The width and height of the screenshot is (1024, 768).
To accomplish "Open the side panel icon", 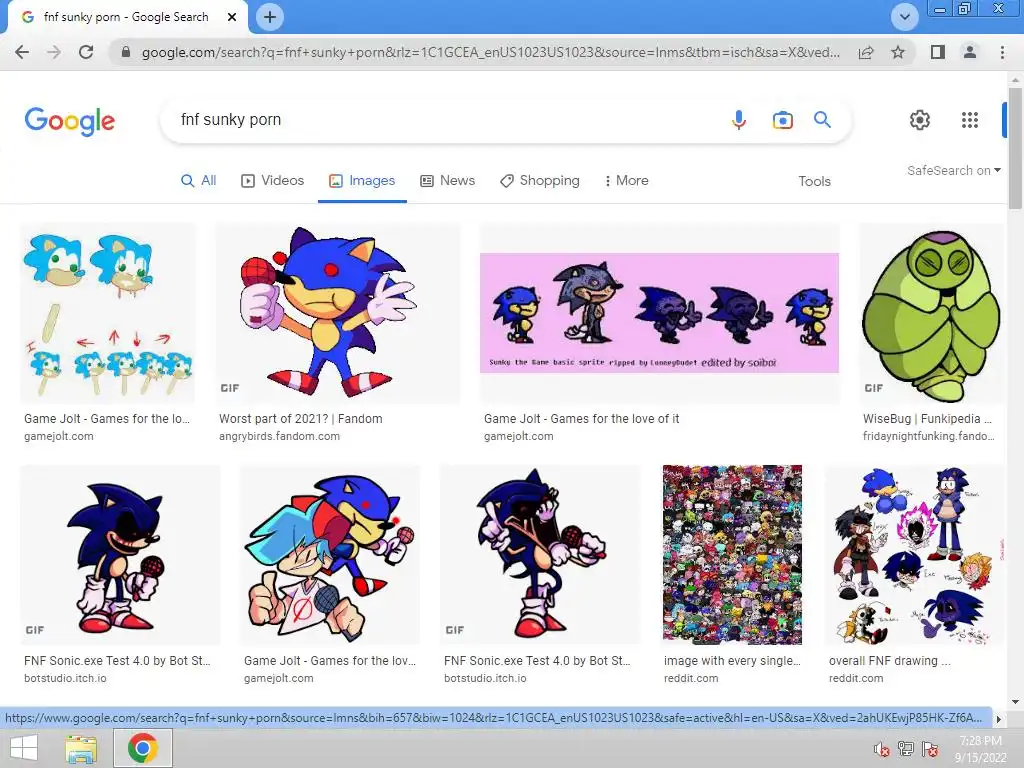I will tap(938, 52).
